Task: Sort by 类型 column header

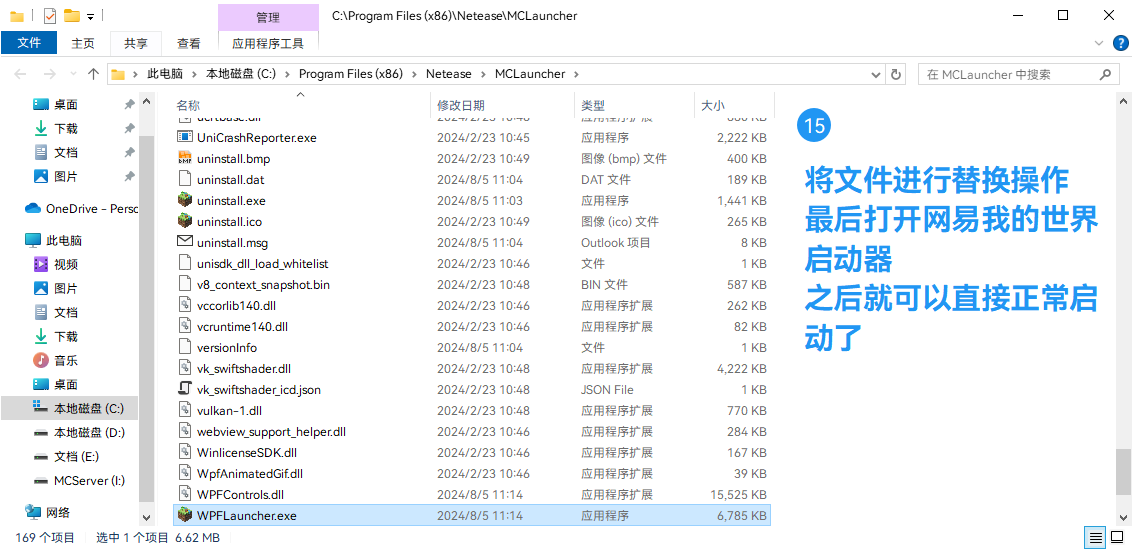Action: [x=634, y=106]
